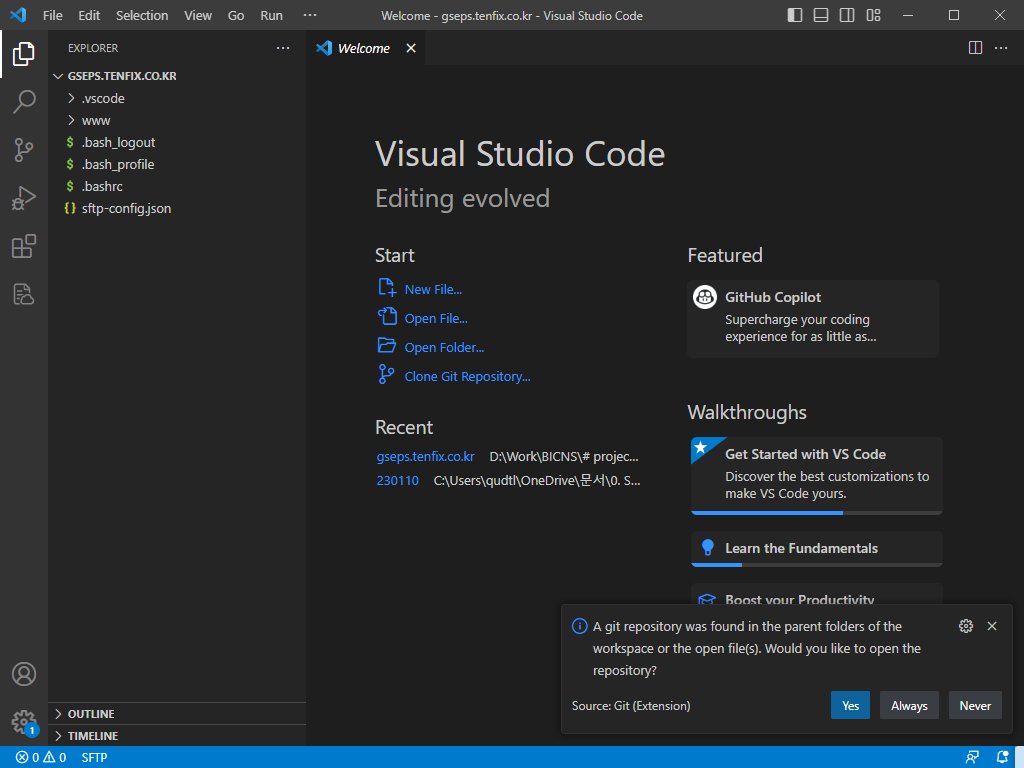The image size is (1024, 768).
Task: Expand the .vscode folder
Action: 177,98
